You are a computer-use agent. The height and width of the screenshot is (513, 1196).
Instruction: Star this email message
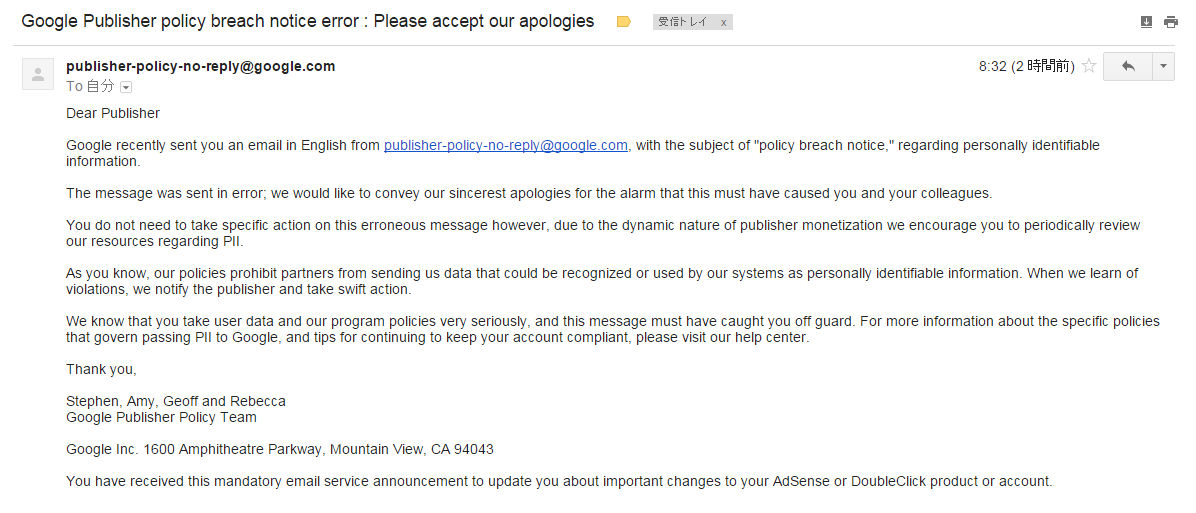click(1089, 67)
